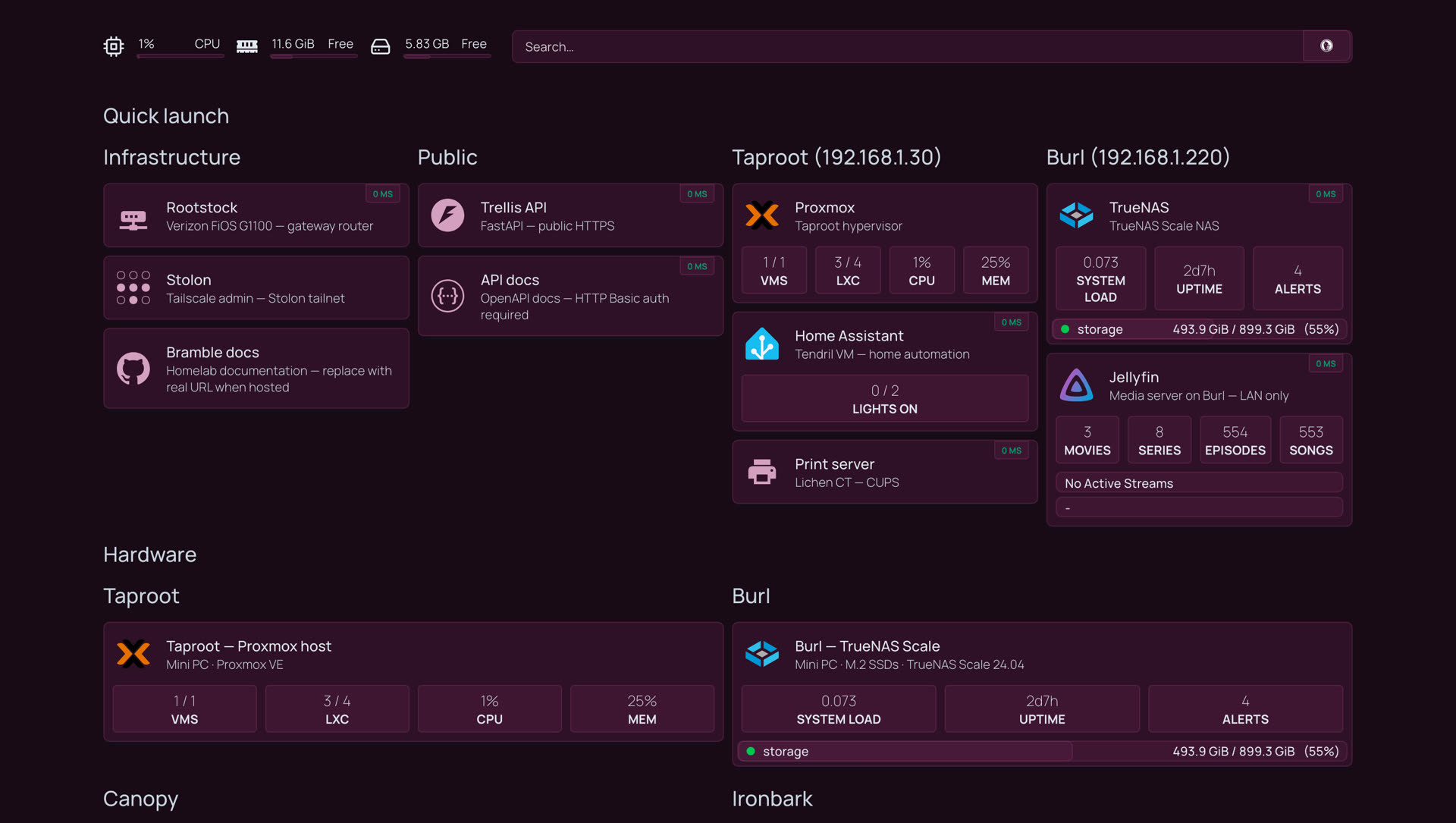Image resolution: width=1456 pixels, height=823 pixels.
Task: Open API docs OpenAPI link
Action: pyautogui.click(x=570, y=297)
